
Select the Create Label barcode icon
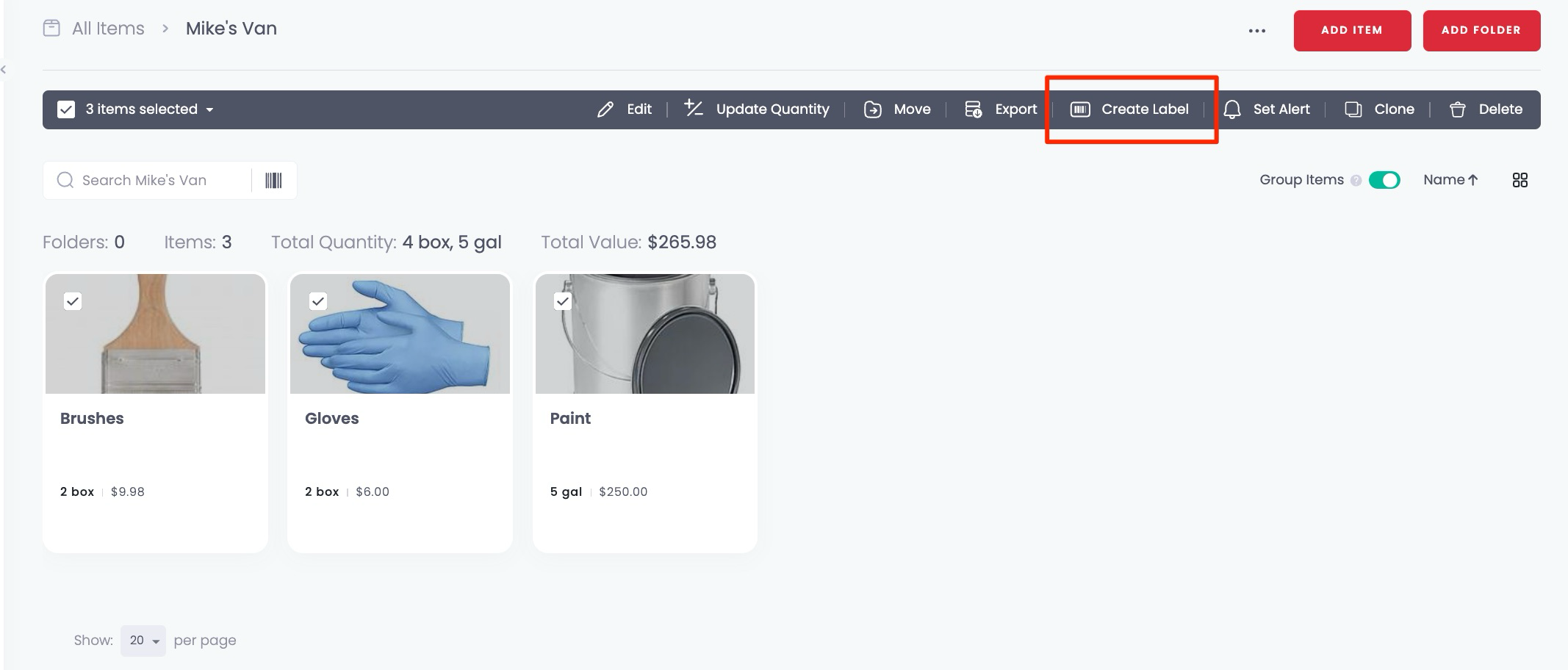click(1080, 109)
